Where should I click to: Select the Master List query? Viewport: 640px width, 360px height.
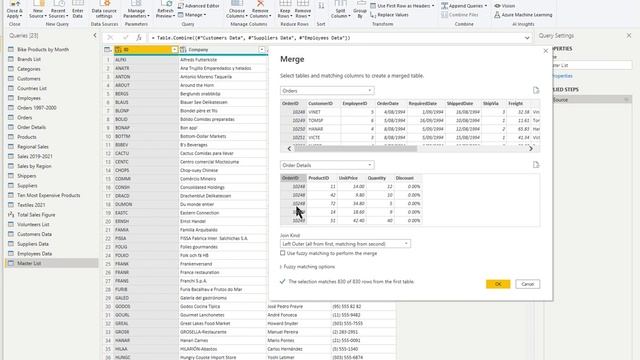click(x=51, y=263)
